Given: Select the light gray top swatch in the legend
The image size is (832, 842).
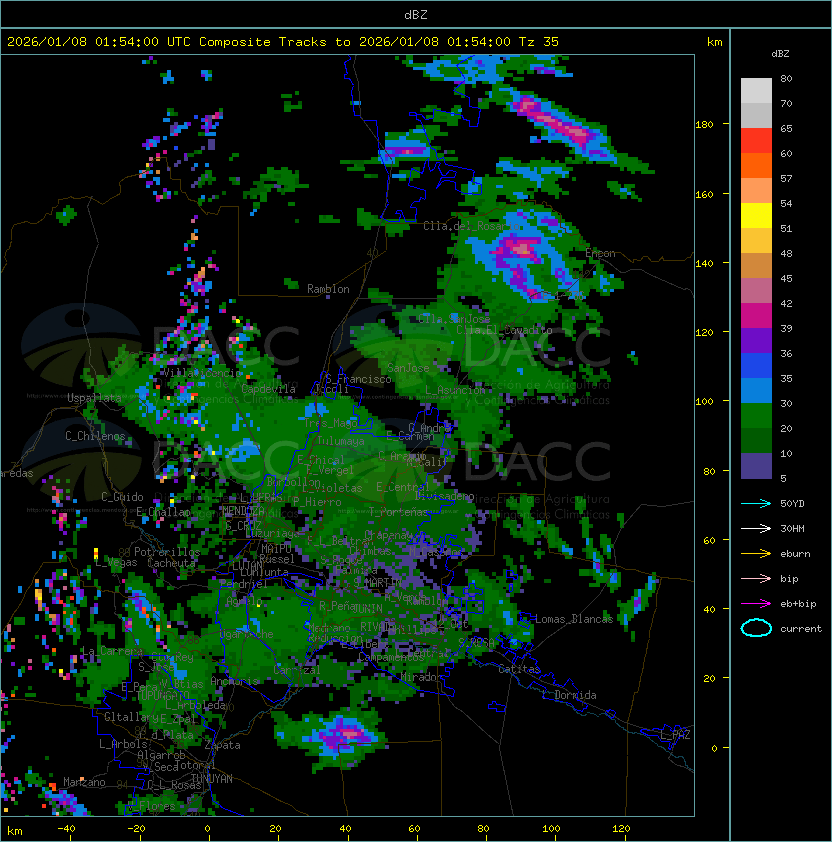Looking at the screenshot, I should (x=756, y=91).
